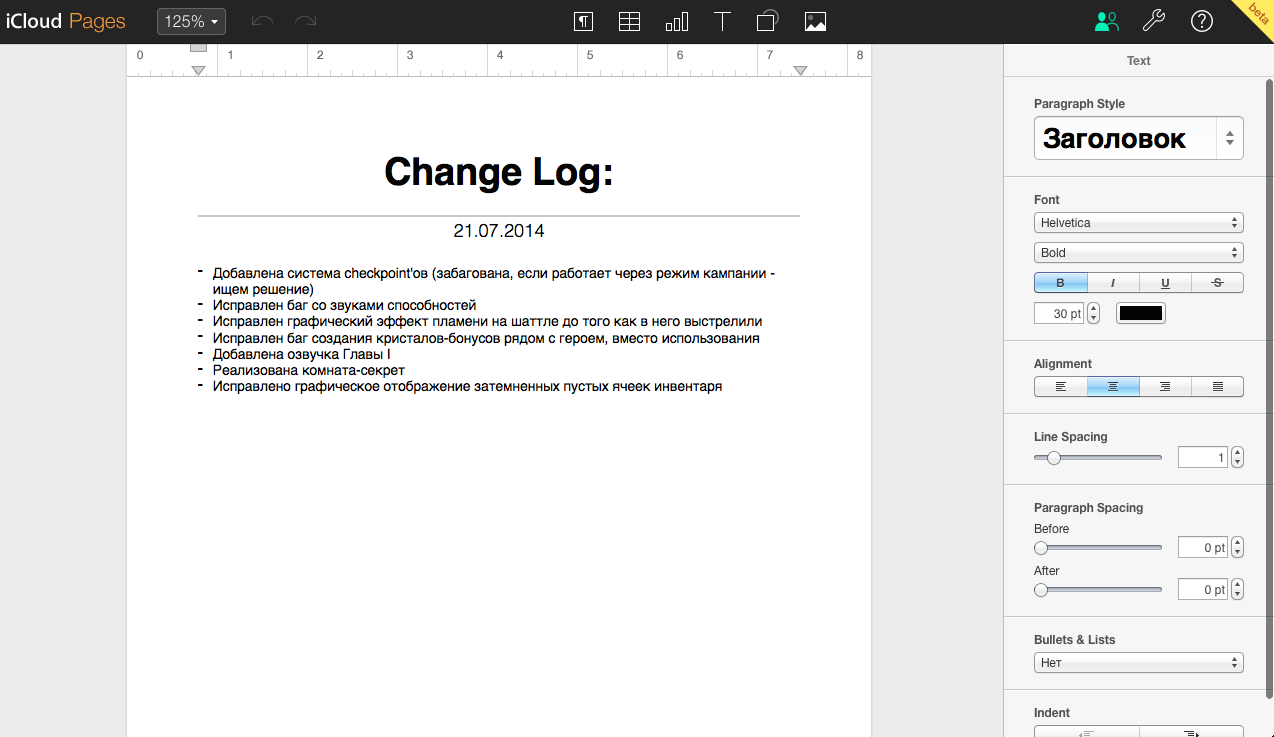The width and height of the screenshot is (1274, 737).
Task: Open the help question mark
Action: click(1202, 21)
